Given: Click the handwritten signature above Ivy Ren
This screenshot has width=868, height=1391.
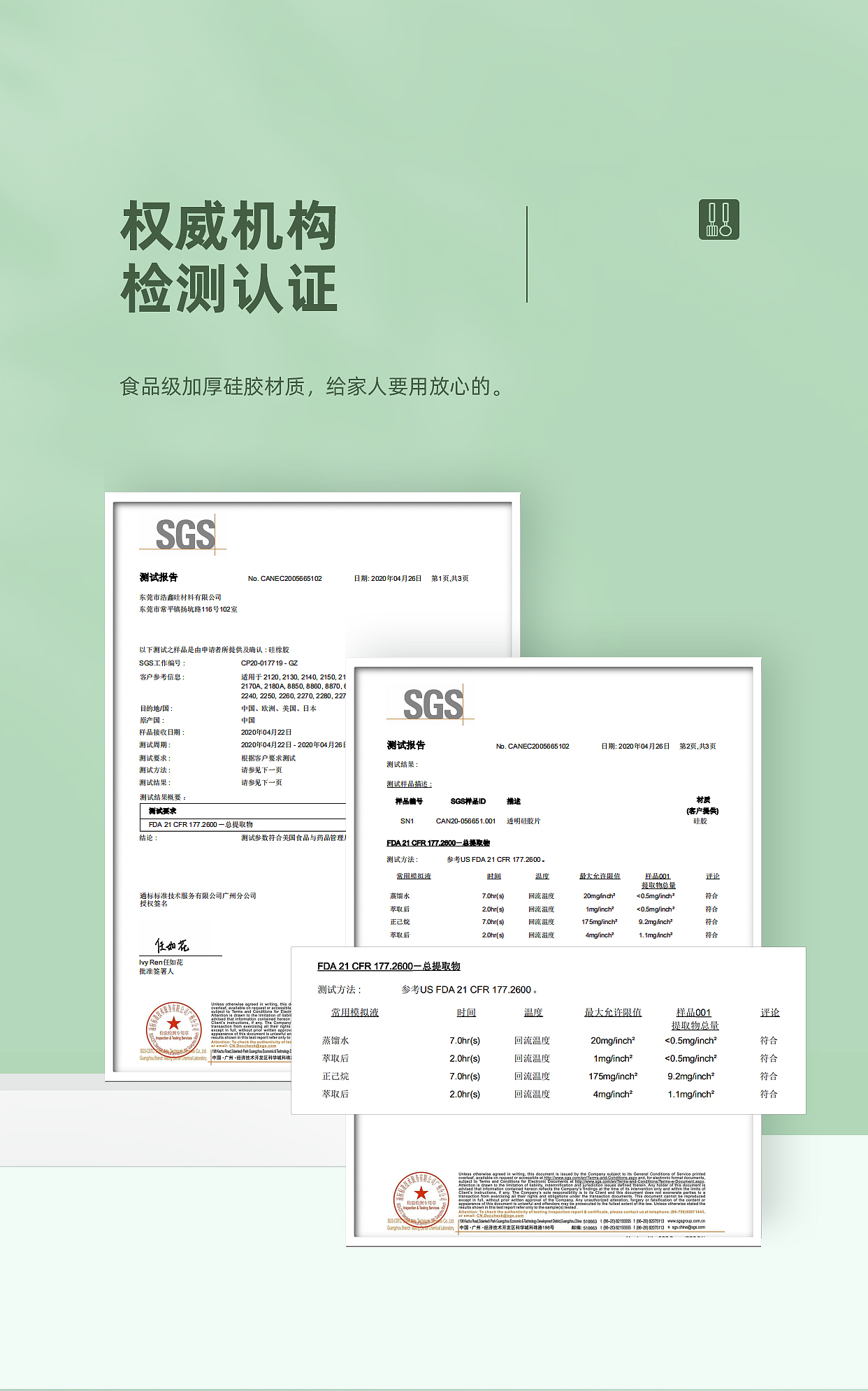Looking at the screenshot, I should click(x=172, y=946).
